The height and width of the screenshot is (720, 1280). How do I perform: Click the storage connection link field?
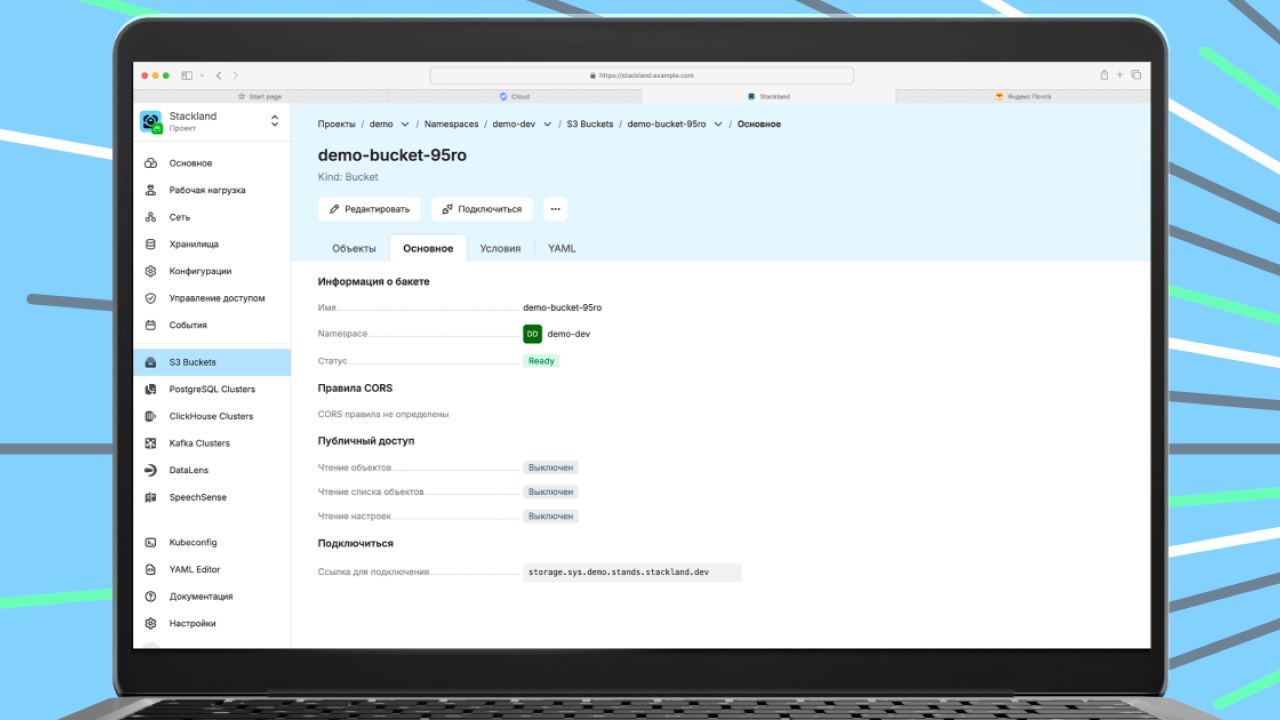click(x=631, y=572)
